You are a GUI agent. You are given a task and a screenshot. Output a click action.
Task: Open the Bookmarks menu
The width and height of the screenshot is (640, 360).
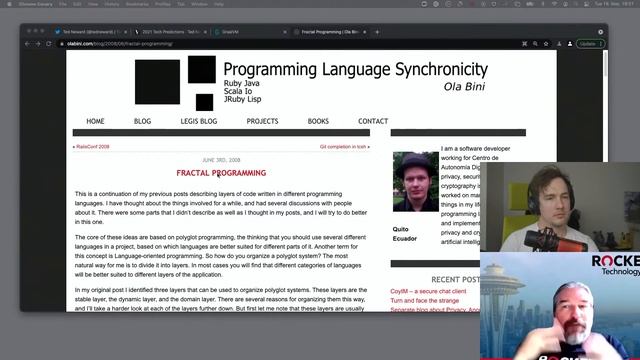point(137,4)
